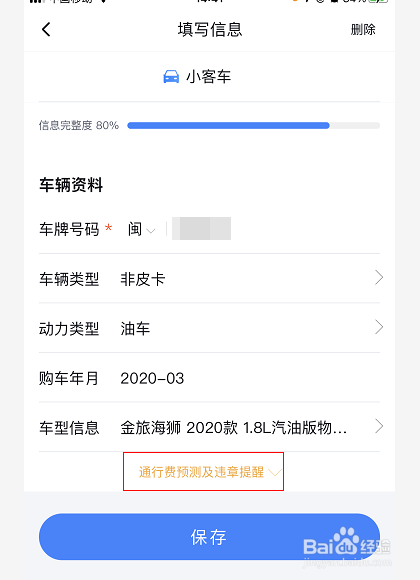Screen dimensions: 420x580
Task: Open 动力类型 chevron arrow
Action: tap(379, 327)
